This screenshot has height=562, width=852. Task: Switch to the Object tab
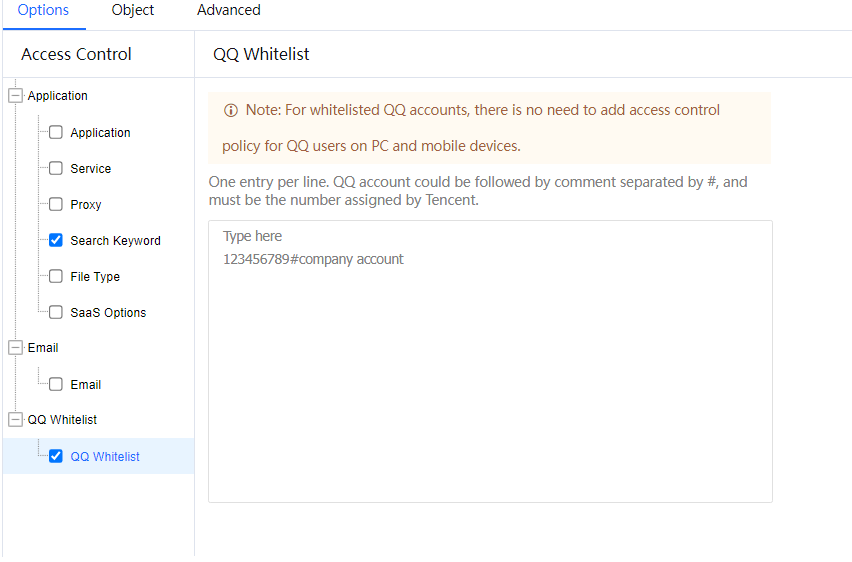point(133,10)
